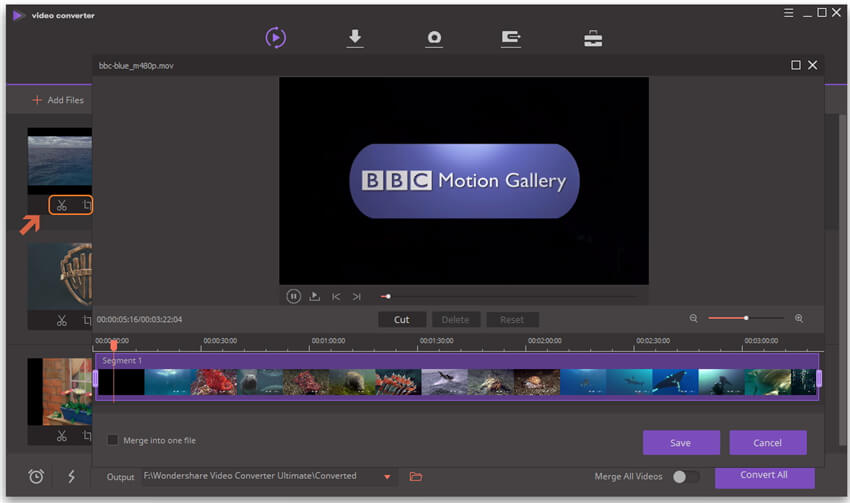Select the Warner Bros video thumbnail
The image size is (850, 503).
click(x=60, y=276)
